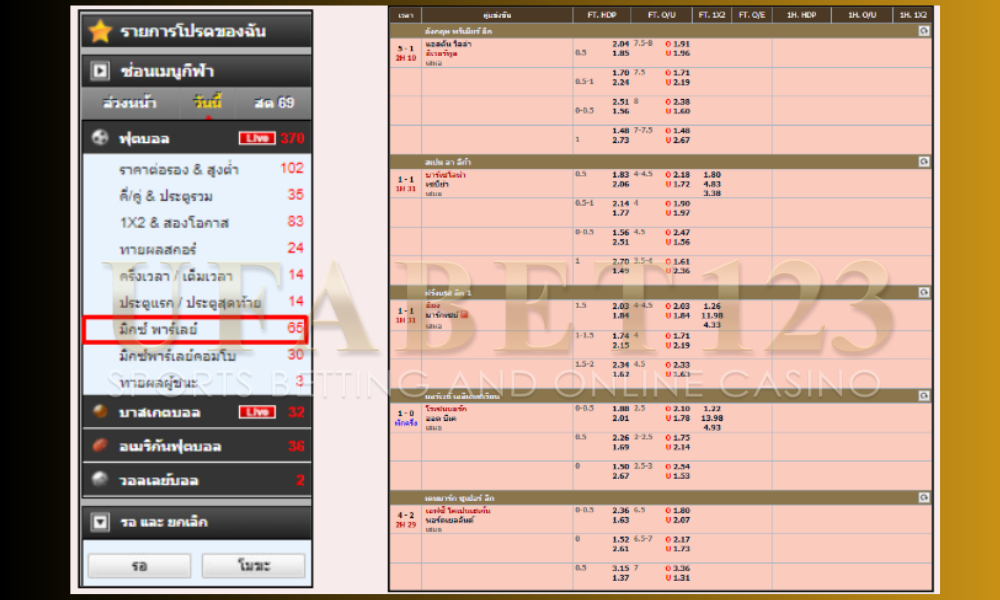Click the โมฆะ button
This screenshot has width=1000, height=600.
click(253, 566)
